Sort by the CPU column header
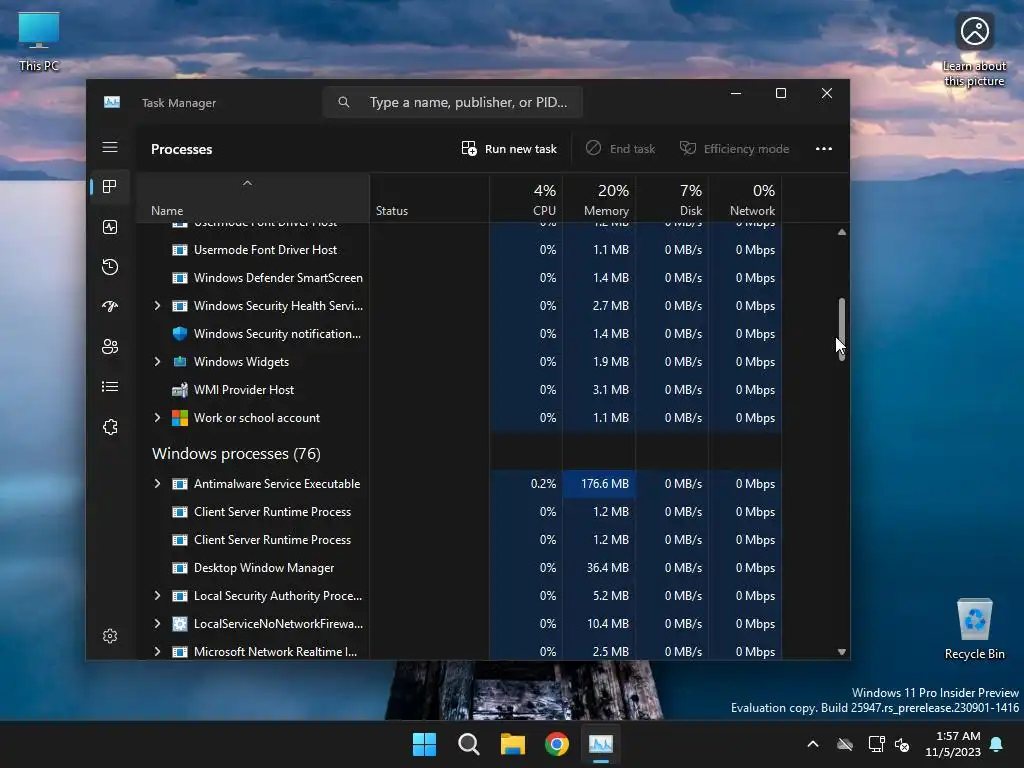The width and height of the screenshot is (1024, 768). tap(526, 198)
